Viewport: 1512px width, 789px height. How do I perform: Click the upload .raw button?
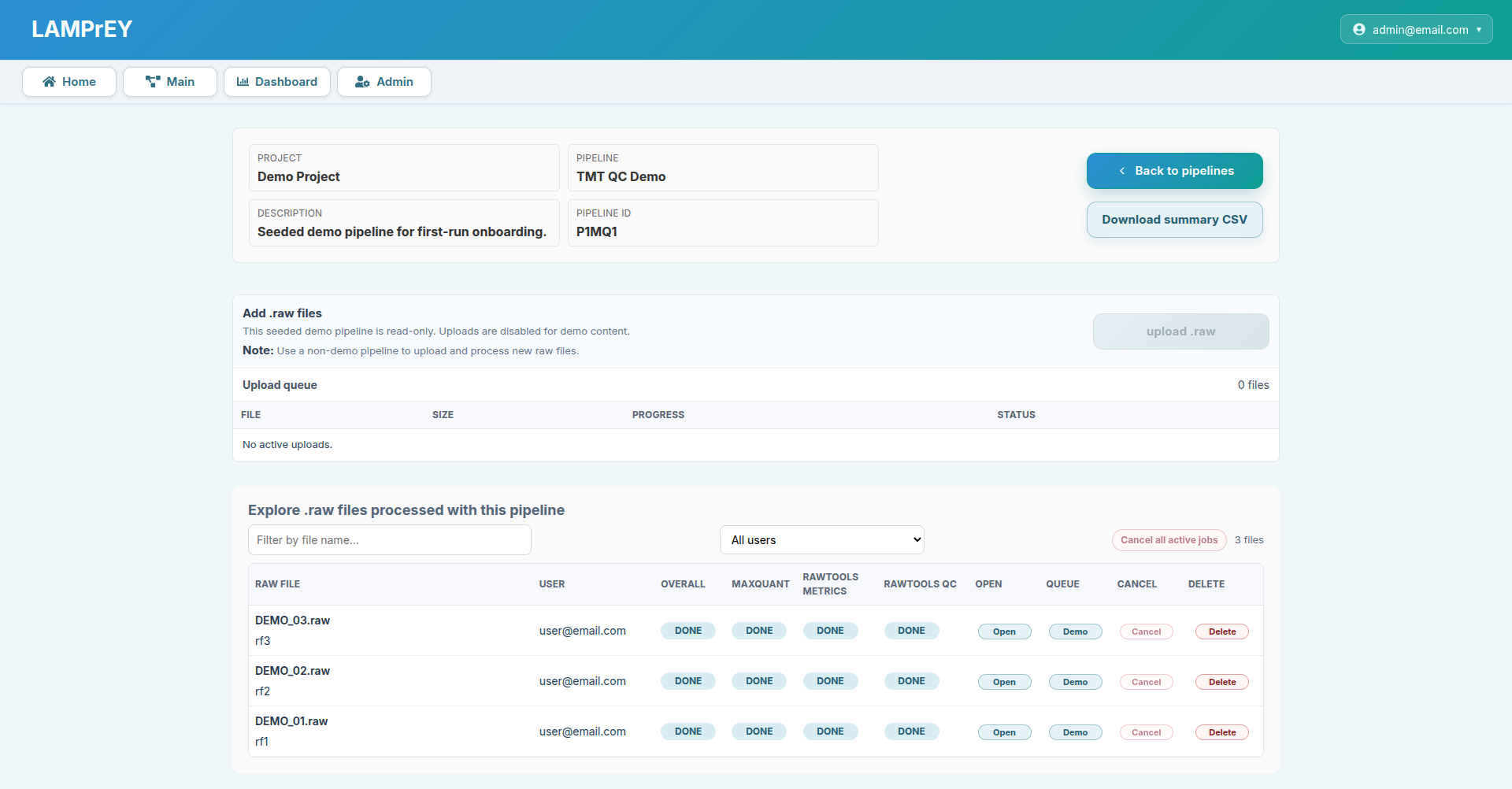pos(1180,332)
